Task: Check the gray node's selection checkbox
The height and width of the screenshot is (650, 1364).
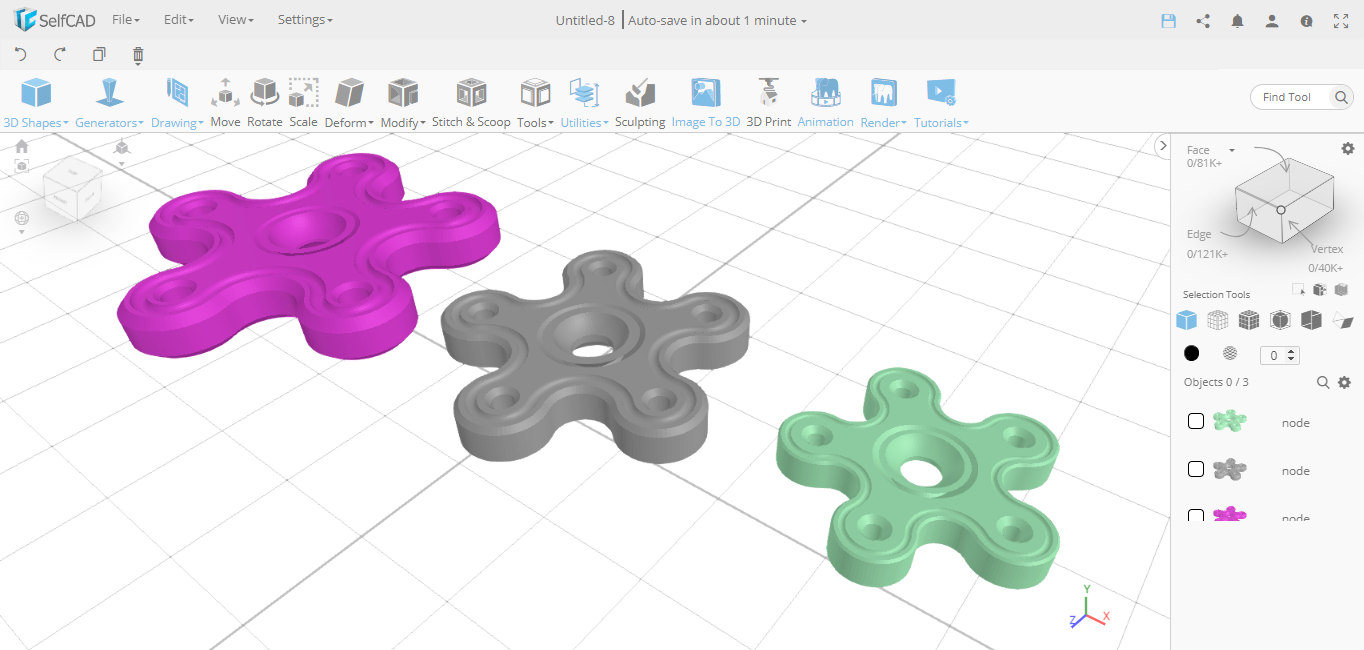Action: pyautogui.click(x=1195, y=469)
